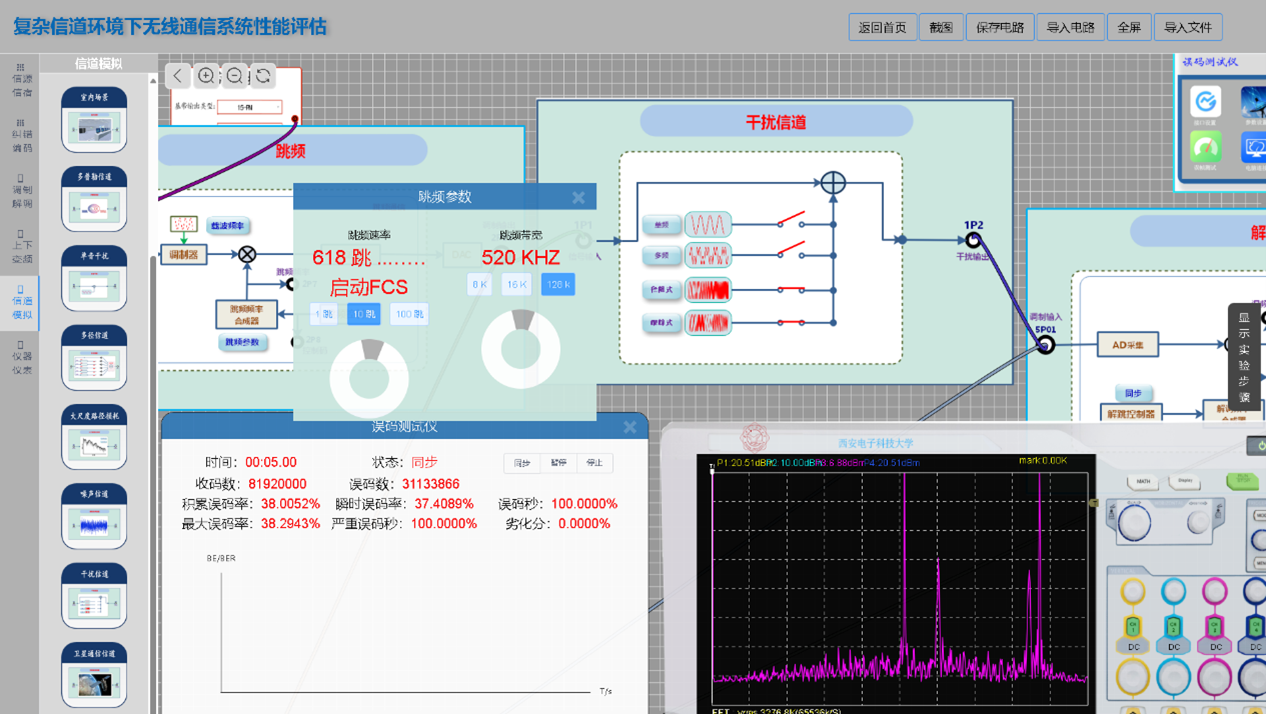Screen dimensions: 1266x714
Task: Click the back arrow icon
Action: point(178,76)
